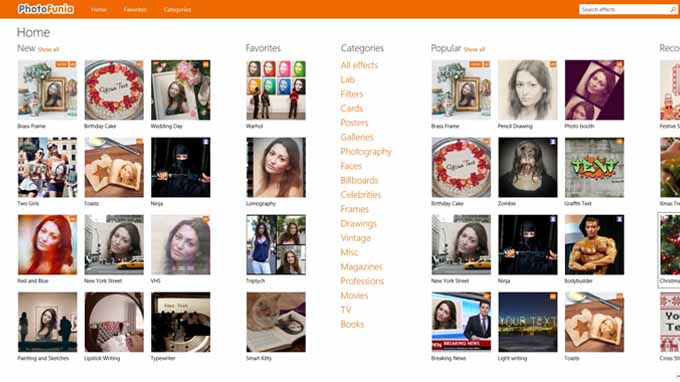Select Brass Frame effect in New section
This screenshot has height=382, width=680.
point(47,90)
